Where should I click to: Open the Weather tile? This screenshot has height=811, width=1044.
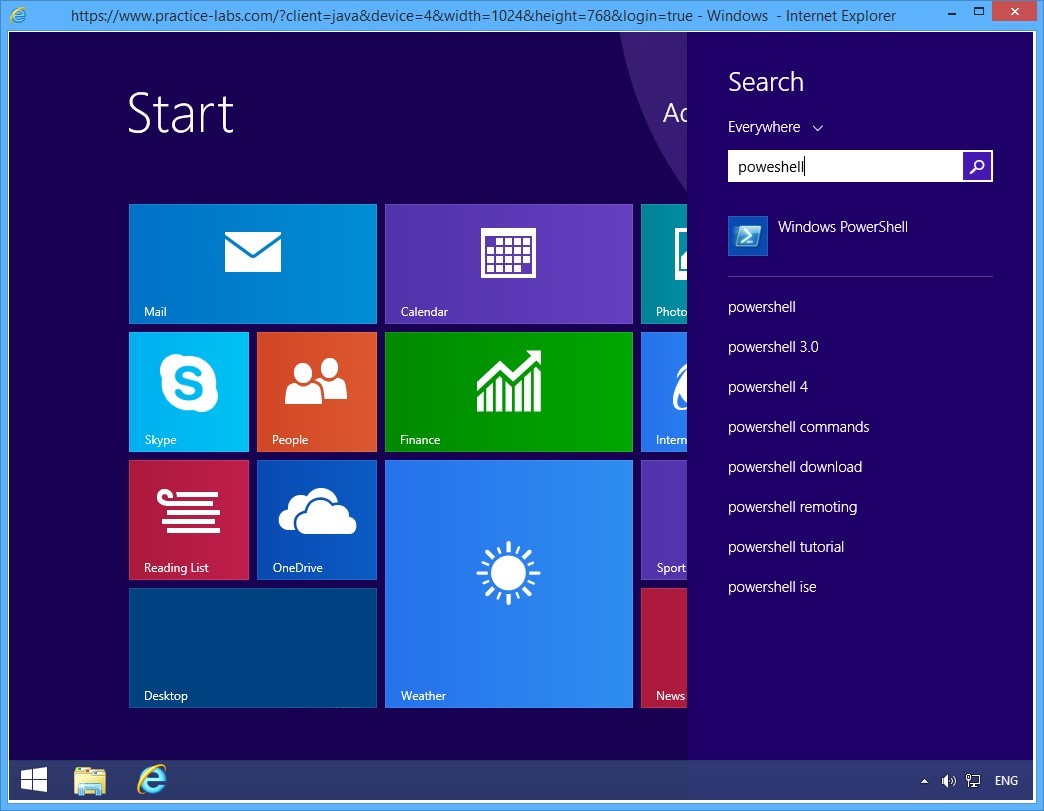point(508,583)
